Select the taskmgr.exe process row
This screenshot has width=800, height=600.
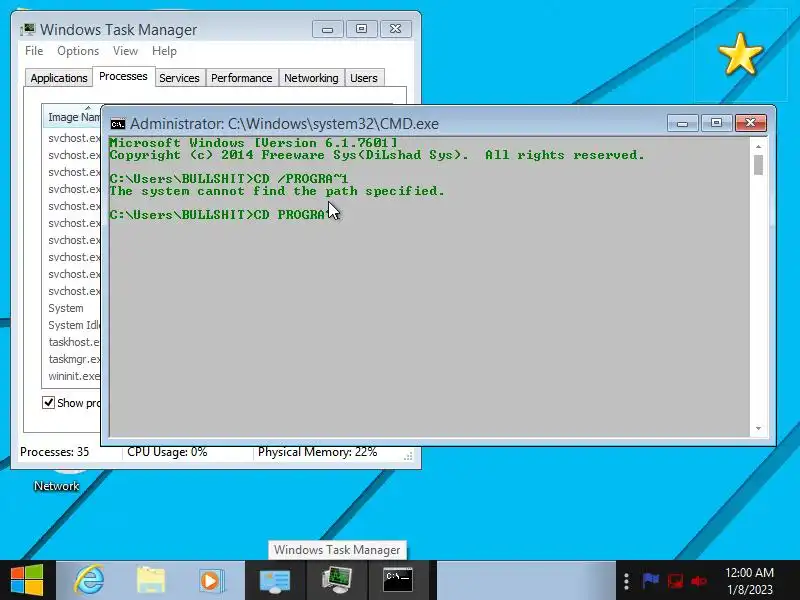point(72,359)
